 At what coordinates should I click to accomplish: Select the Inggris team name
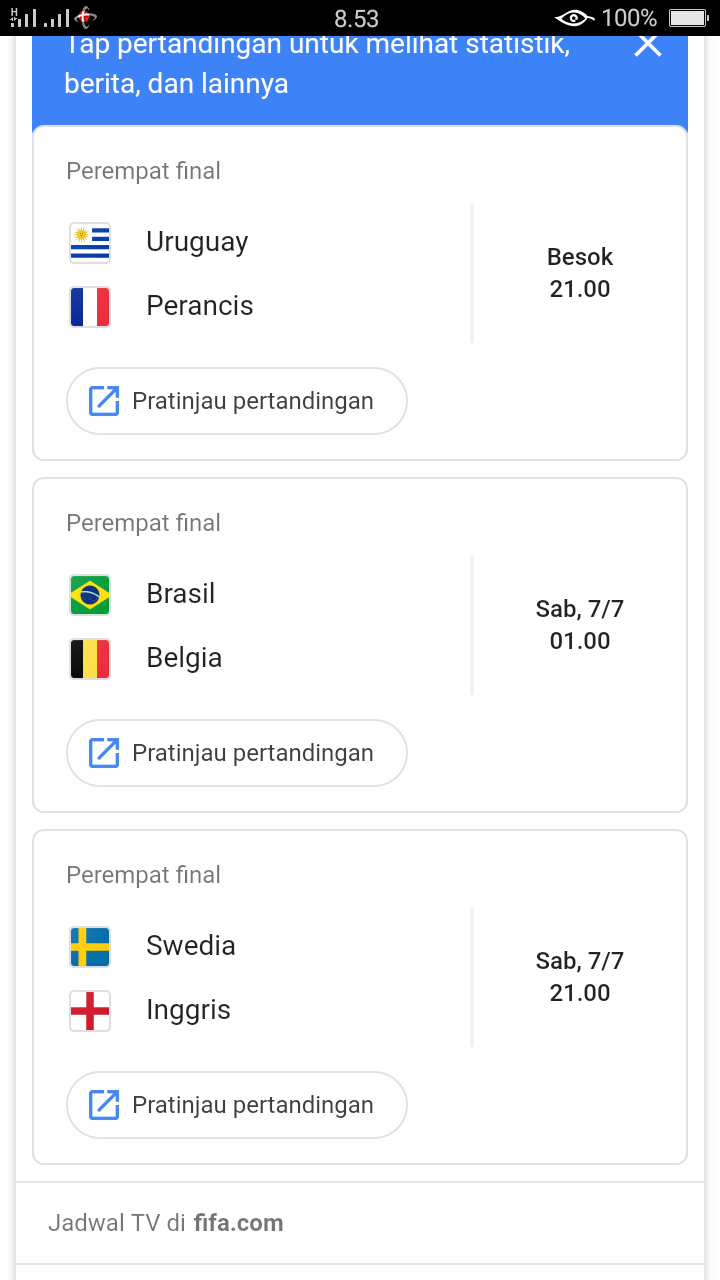(188, 1010)
